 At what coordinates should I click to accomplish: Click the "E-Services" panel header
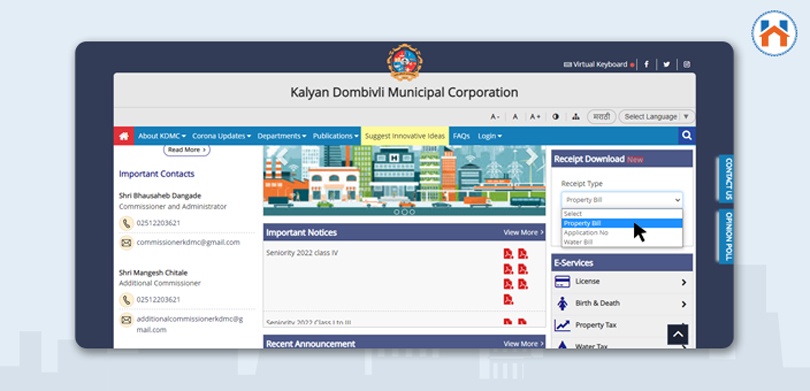(622, 263)
